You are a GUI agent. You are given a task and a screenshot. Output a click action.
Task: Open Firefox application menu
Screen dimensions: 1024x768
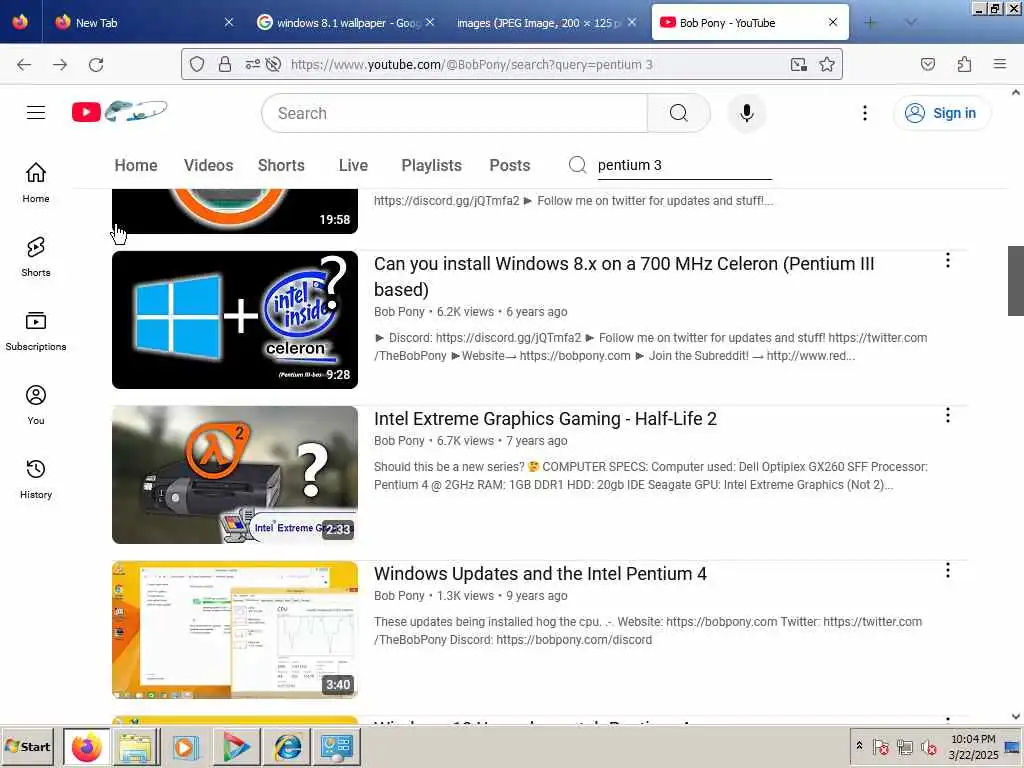pyautogui.click(x=1000, y=64)
